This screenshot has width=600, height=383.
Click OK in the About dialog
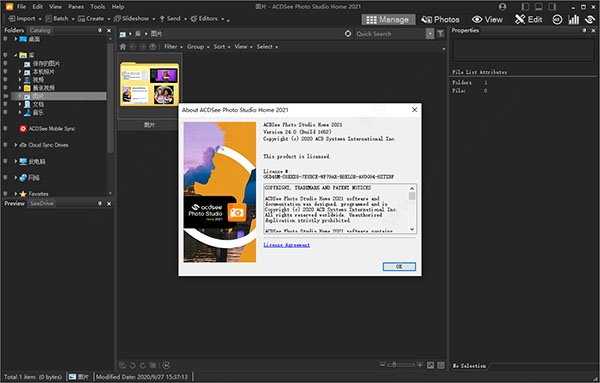pyautogui.click(x=399, y=266)
